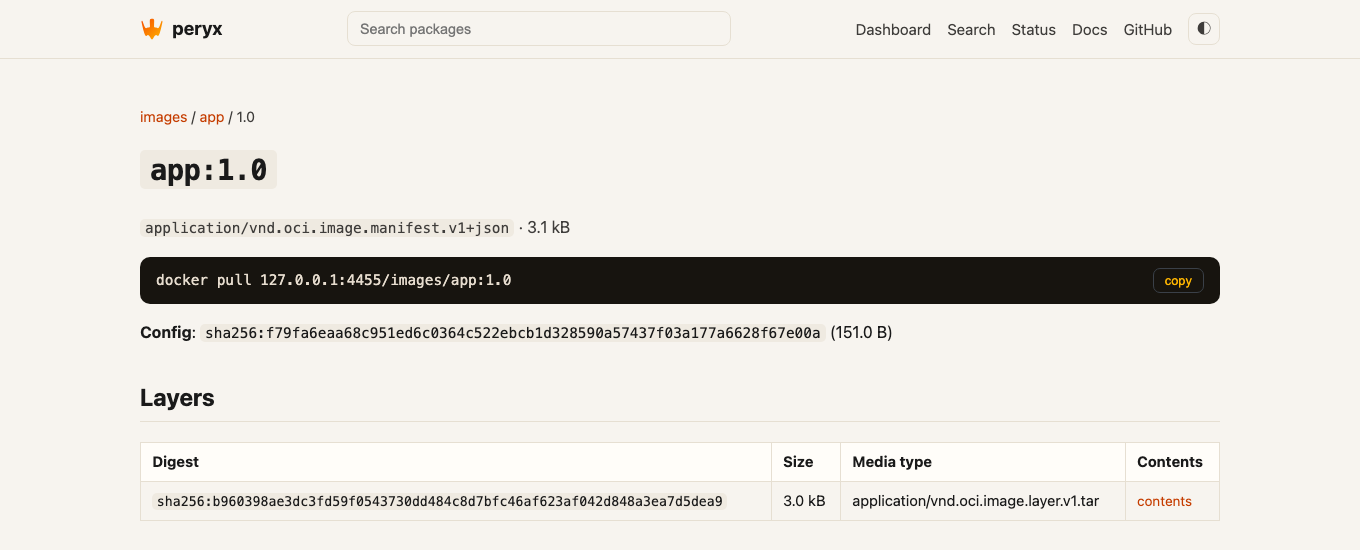
Task: Select the manifest media type text
Action: pyautogui.click(x=327, y=228)
